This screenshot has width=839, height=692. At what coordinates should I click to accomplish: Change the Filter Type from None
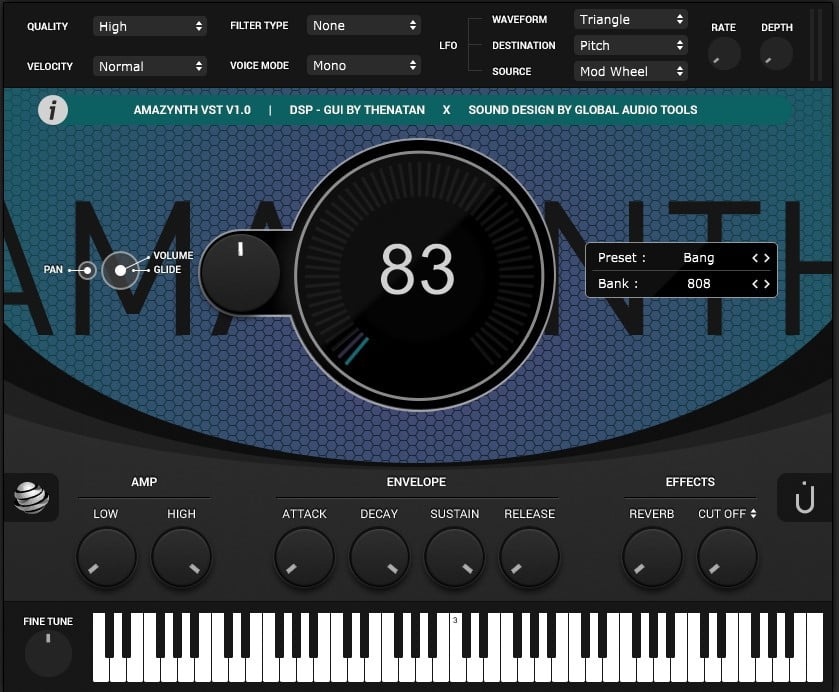(363, 25)
